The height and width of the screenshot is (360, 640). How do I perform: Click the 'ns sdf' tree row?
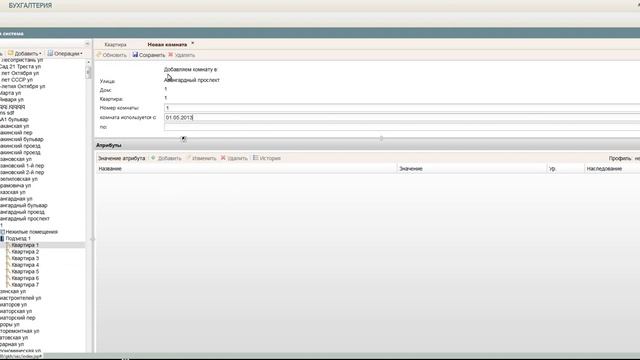[x=7, y=113]
